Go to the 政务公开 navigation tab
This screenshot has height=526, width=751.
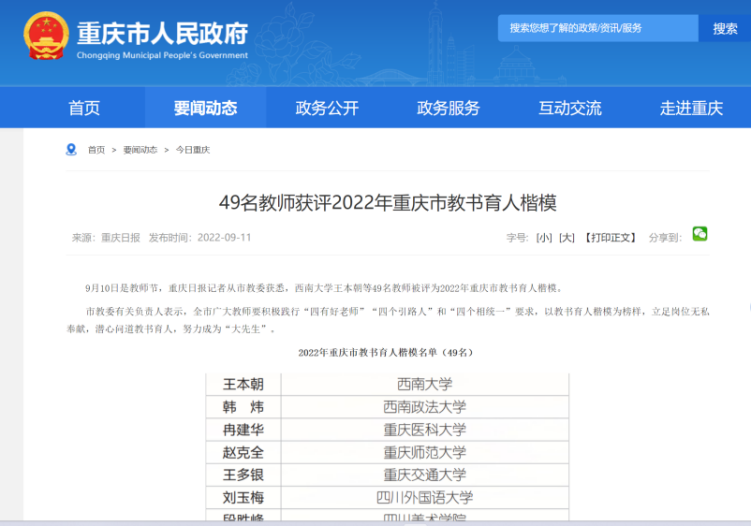(327, 108)
